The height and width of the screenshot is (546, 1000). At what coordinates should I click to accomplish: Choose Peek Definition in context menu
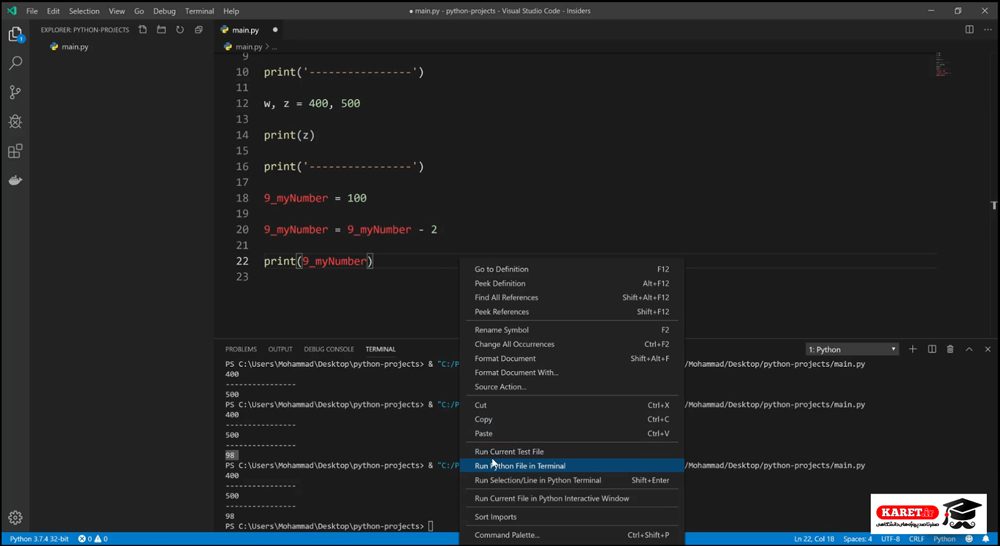(571, 283)
